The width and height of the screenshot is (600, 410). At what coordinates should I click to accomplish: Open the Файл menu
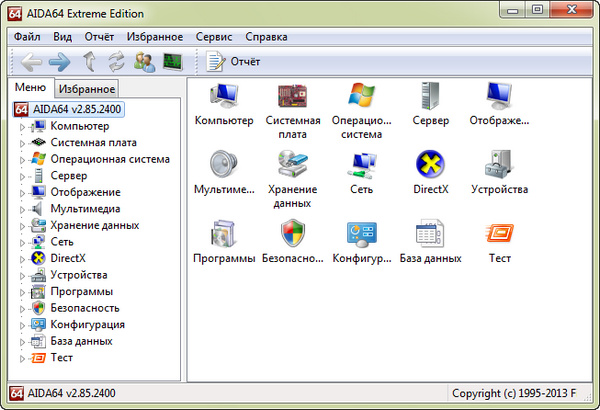coord(27,36)
